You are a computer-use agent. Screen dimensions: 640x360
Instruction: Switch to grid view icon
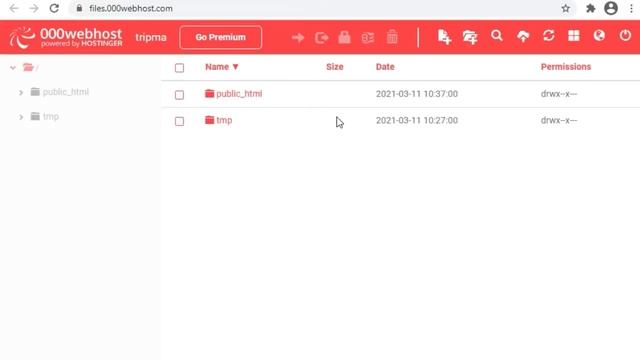(574, 36)
